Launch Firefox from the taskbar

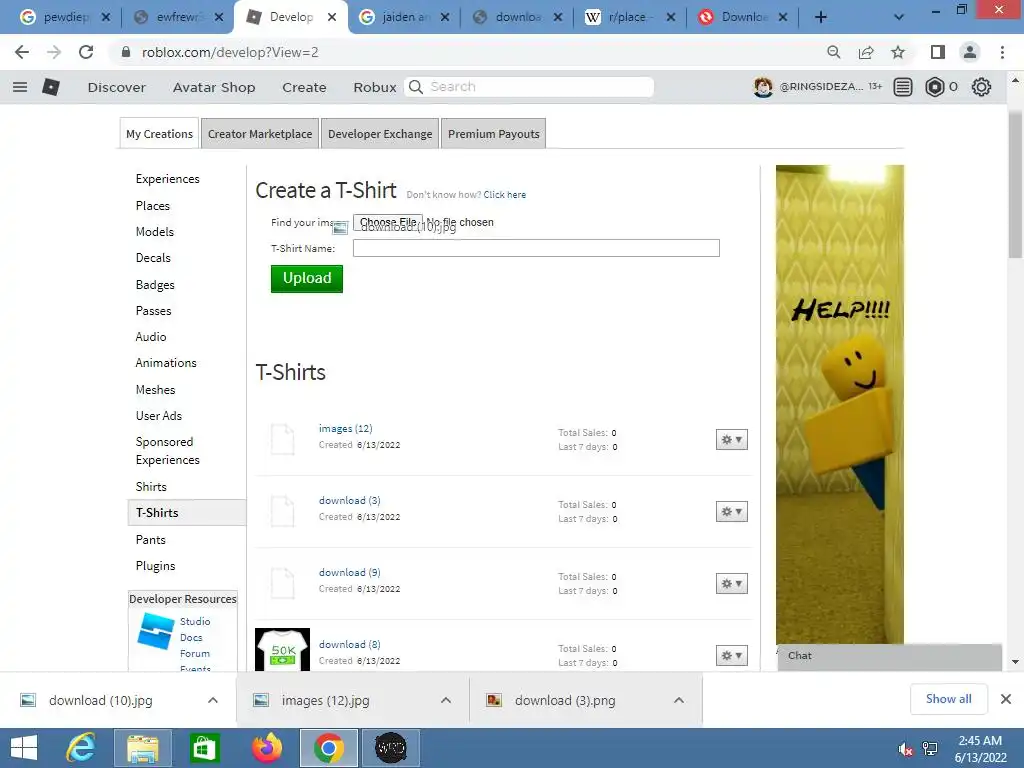267,748
